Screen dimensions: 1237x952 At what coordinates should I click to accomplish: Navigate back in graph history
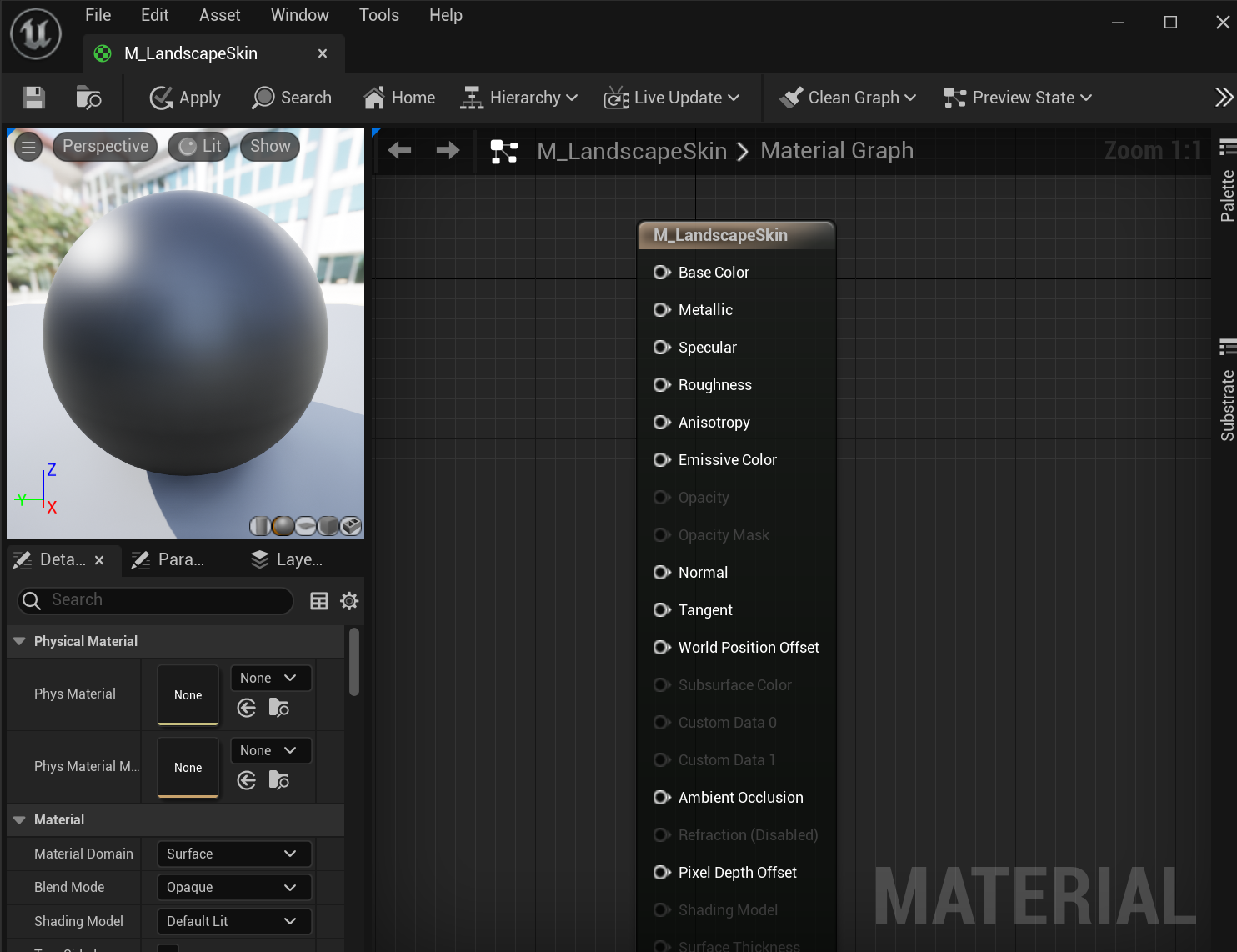400,150
